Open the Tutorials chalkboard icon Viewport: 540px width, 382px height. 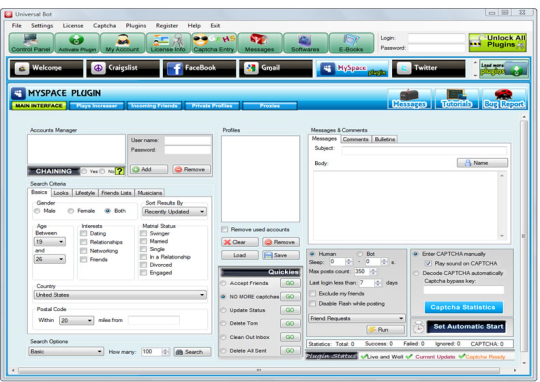point(456,99)
